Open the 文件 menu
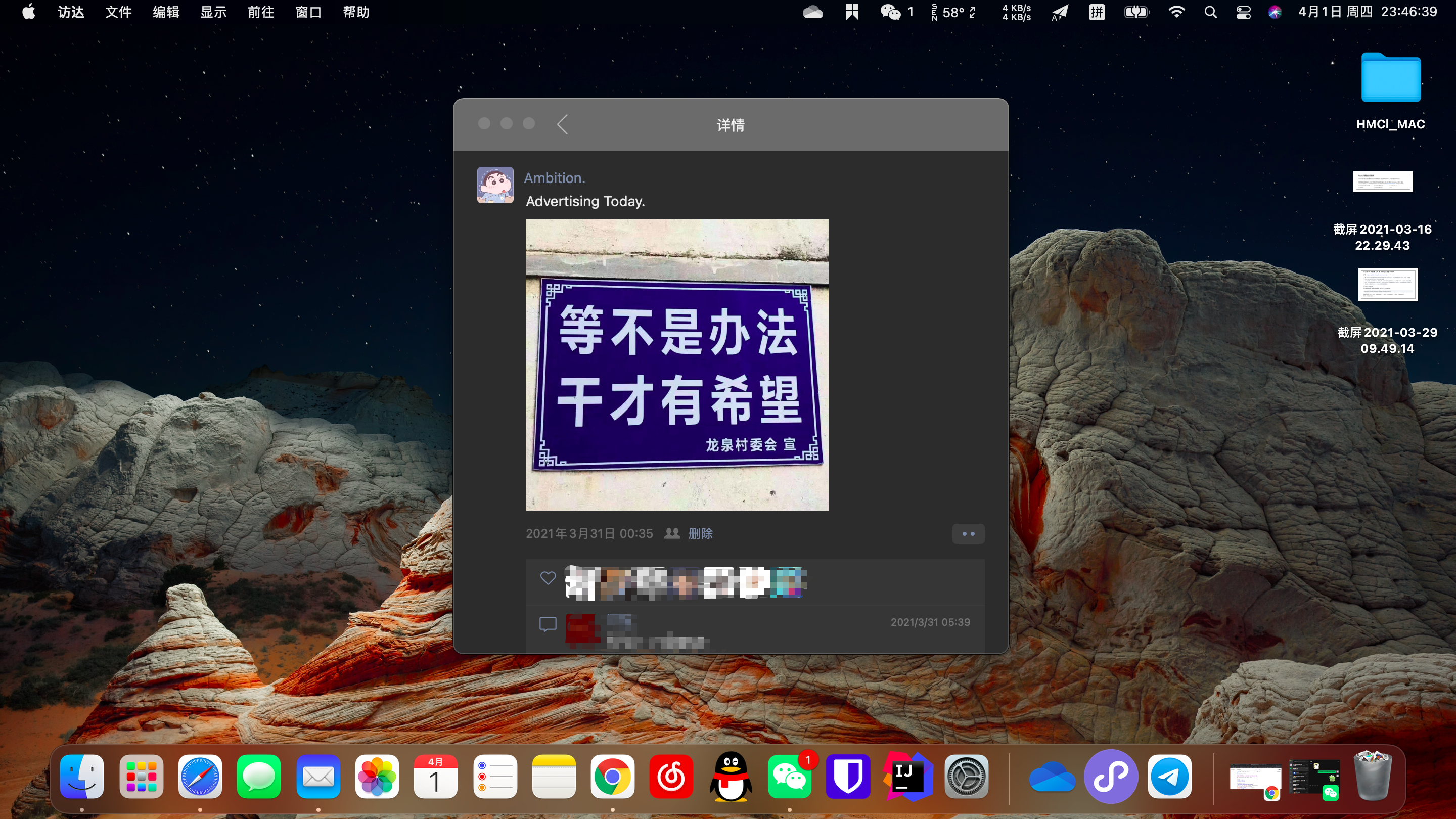Screen dimensions: 1456x819 118,12
